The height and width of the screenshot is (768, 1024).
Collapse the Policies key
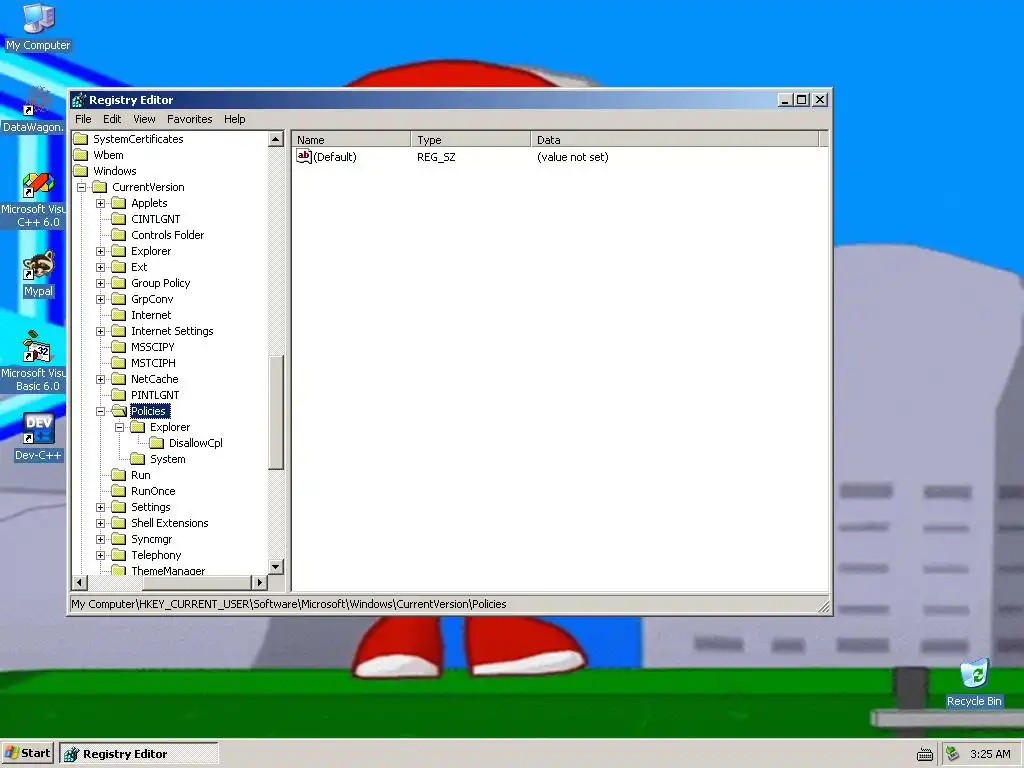101,411
